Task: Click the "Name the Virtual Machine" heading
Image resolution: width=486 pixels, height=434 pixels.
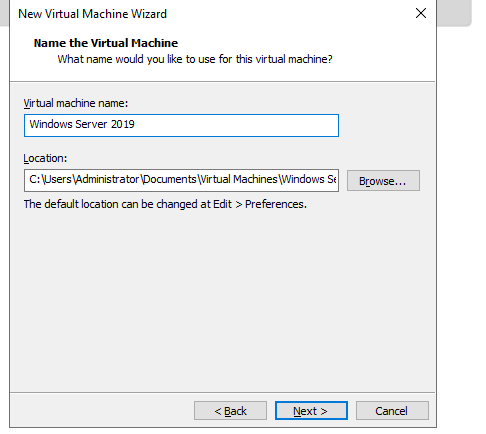Action: click(x=106, y=43)
